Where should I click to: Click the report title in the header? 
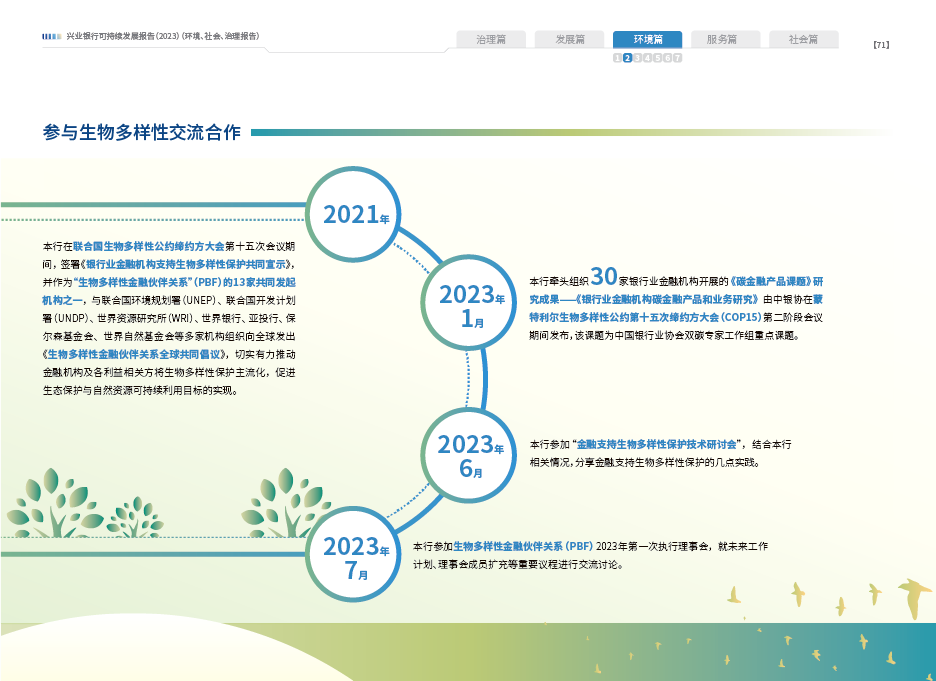click(x=163, y=36)
